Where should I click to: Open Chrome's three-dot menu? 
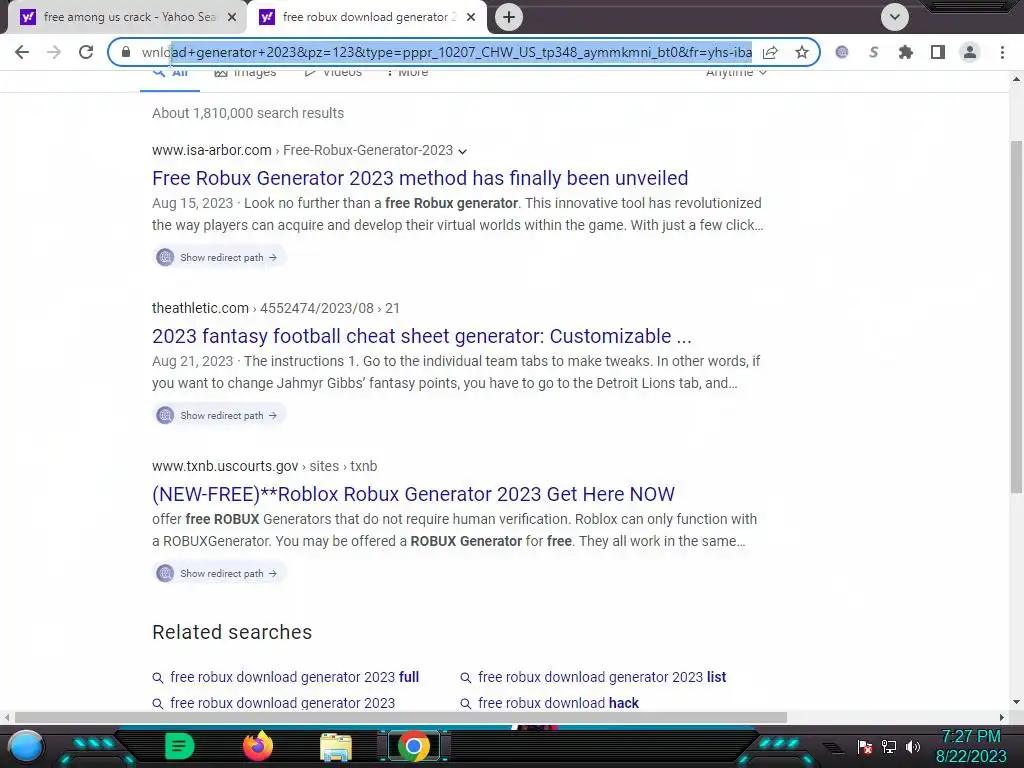(1002, 52)
